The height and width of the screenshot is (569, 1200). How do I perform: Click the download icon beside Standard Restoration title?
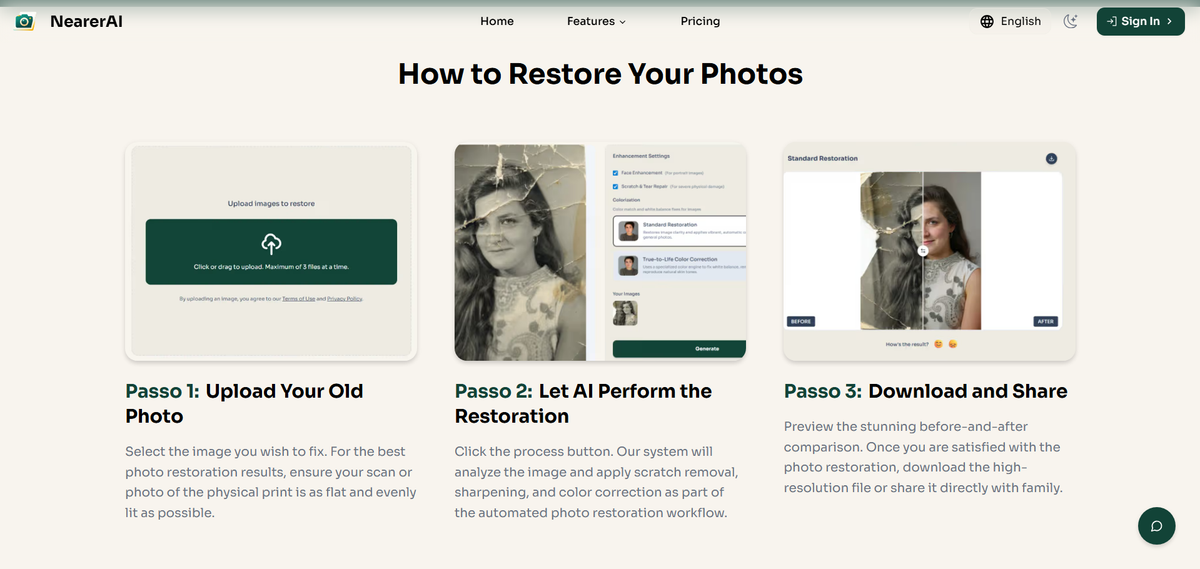point(1051,158)
